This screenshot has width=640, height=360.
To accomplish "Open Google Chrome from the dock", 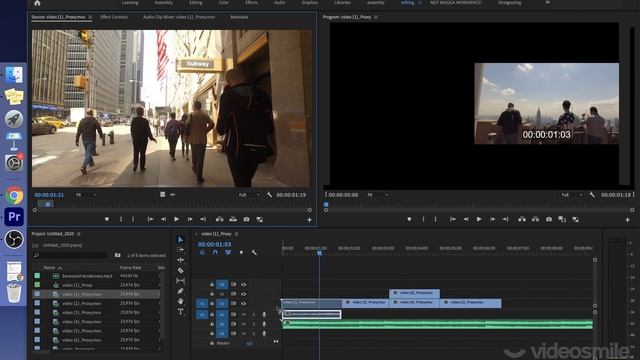I will point(14,196).
